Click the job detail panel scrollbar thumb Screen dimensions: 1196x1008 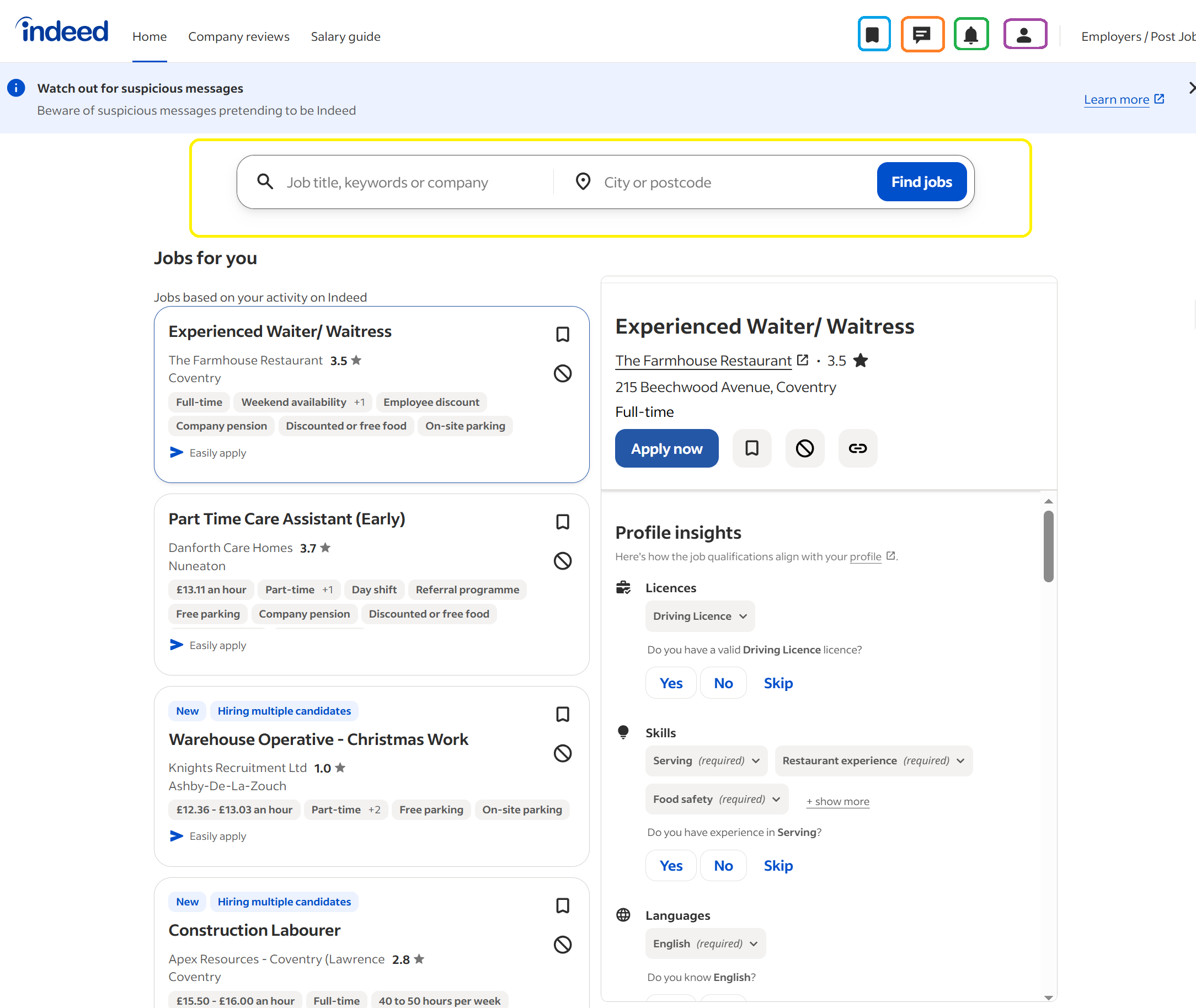click(x=1048, y=546)
